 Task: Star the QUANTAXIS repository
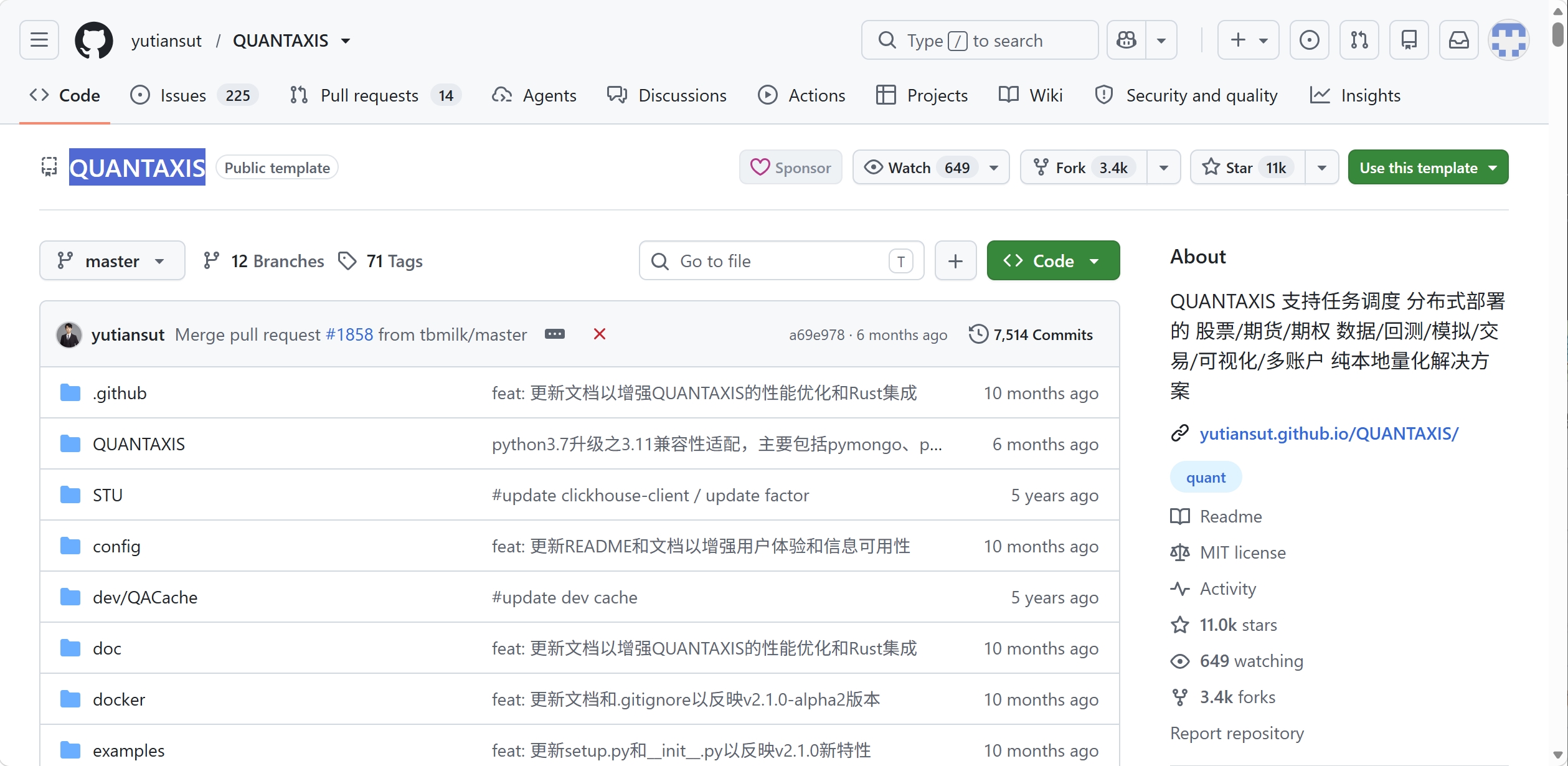coord(1247,168)
